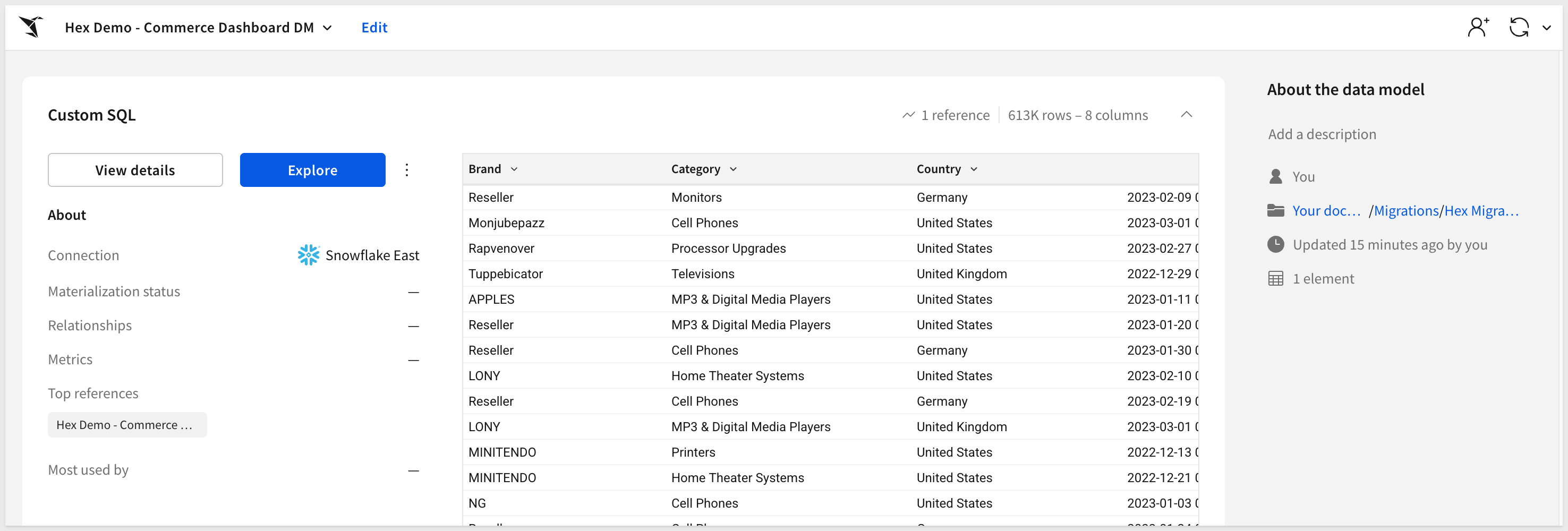The width and height of the screenshot is (1568, 531).
Task: Select the Monjubepazz brand cell
Action: [563, 222]
